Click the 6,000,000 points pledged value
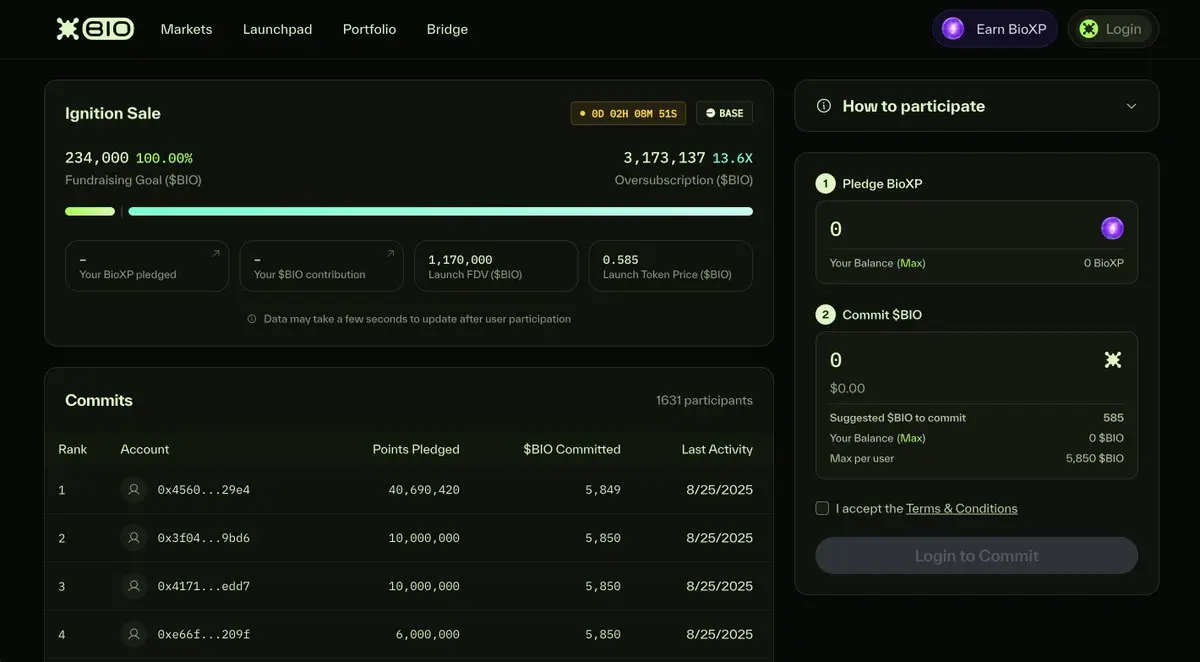This screenshot has height=662, width=1200. [x=428, y=634]
